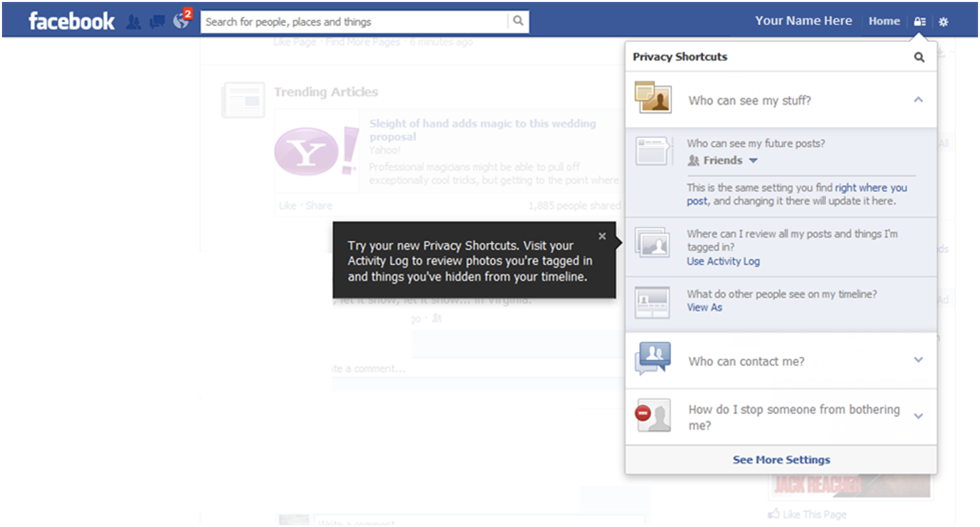The image size is (980, 527).
Task: Click the Facebook logo
Action: point(71,21)
